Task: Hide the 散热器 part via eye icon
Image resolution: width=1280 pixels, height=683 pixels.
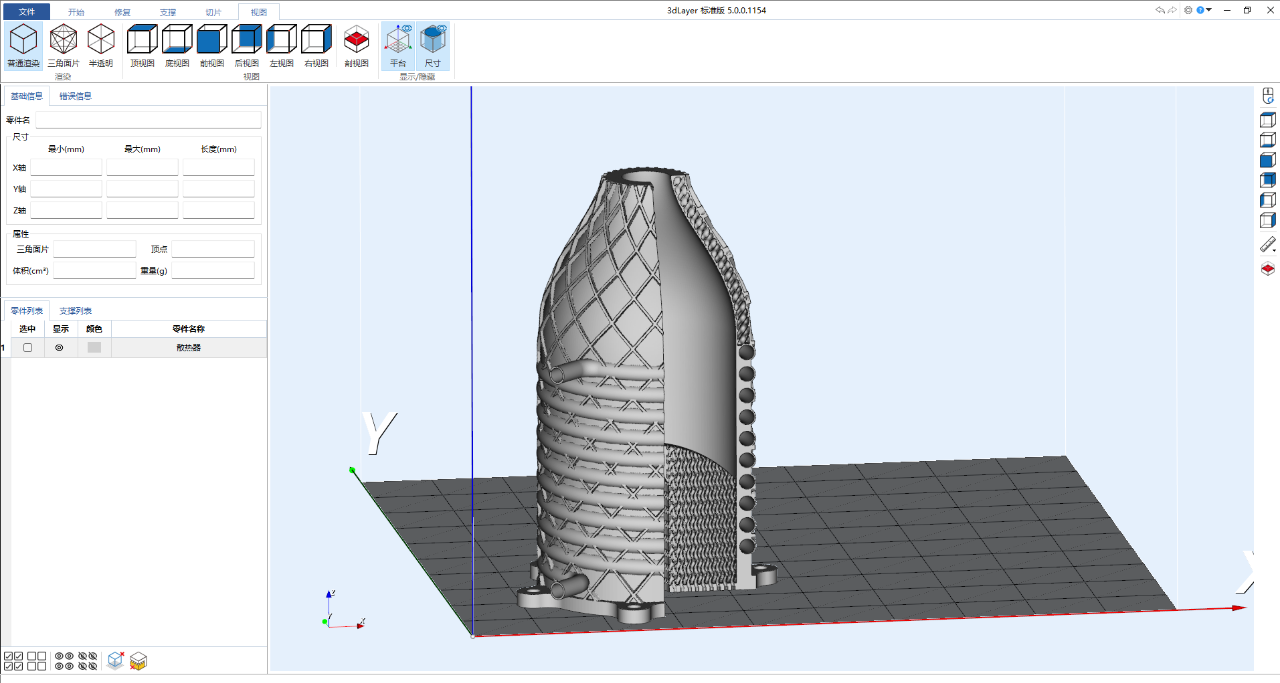Action: coord(59,347)
